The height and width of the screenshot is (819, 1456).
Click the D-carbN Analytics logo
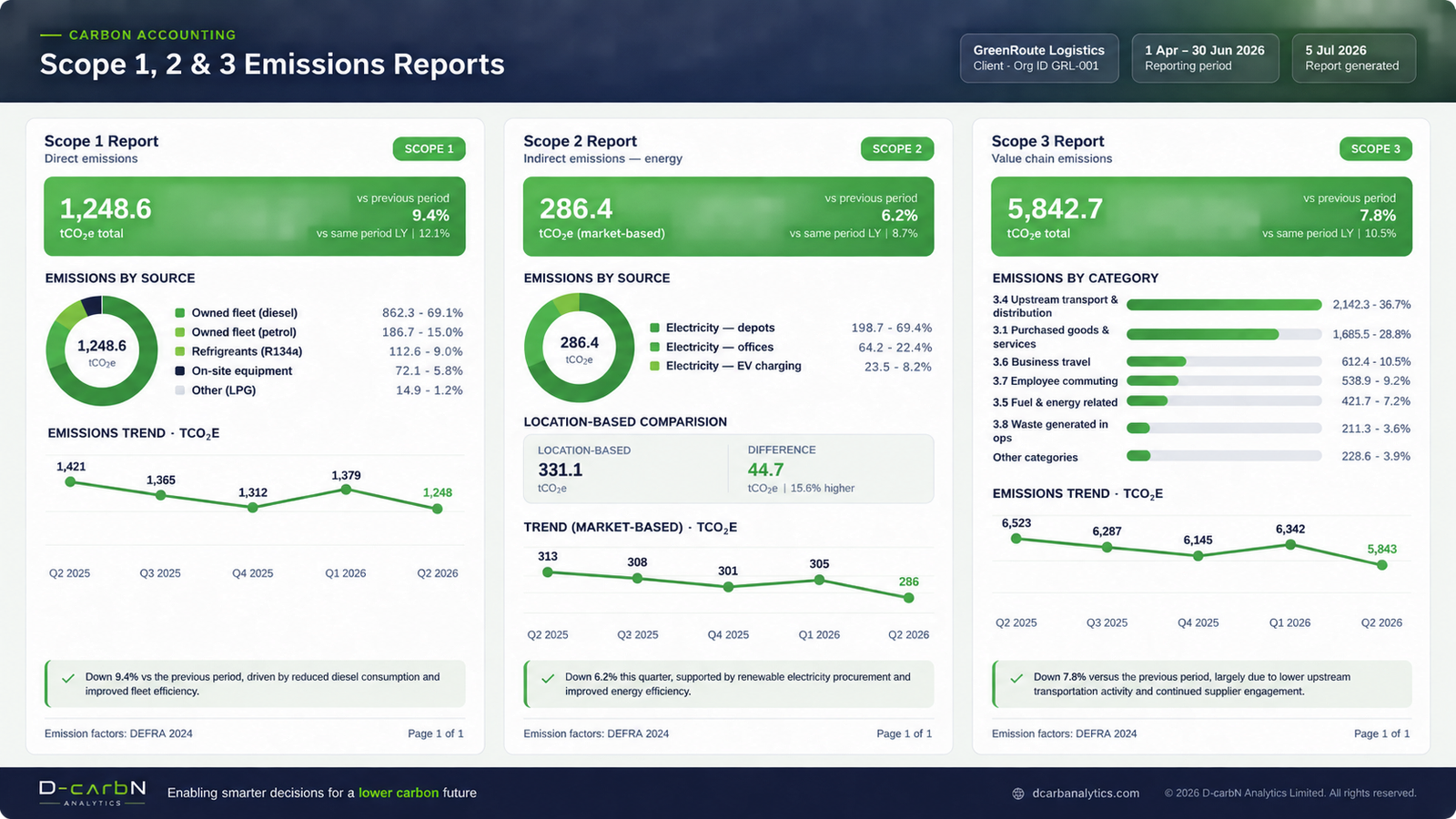click(x=92, y=792)
